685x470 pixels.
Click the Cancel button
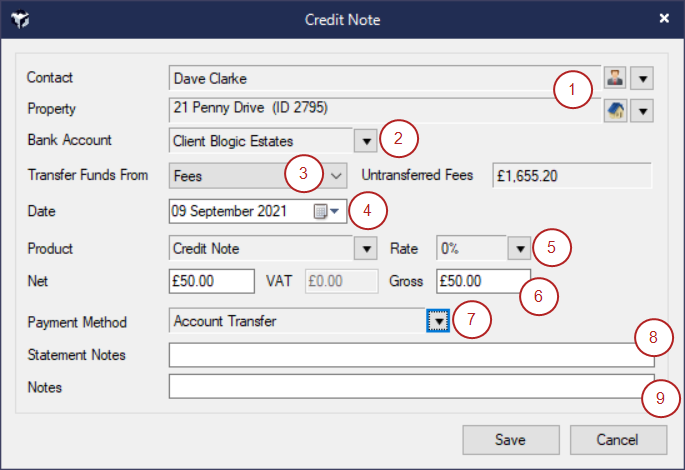[617, 440]
